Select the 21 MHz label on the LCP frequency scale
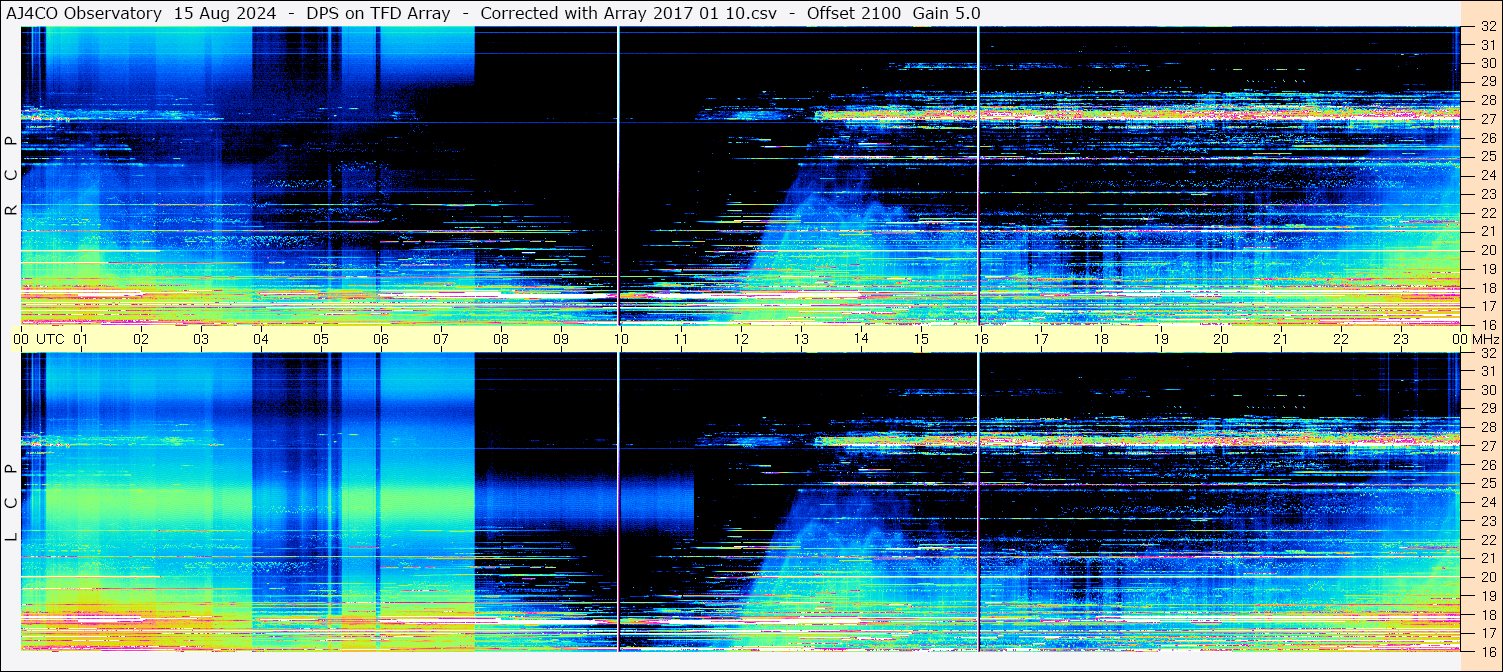Screen dimensions: 1503x672 pos(1487,558)
